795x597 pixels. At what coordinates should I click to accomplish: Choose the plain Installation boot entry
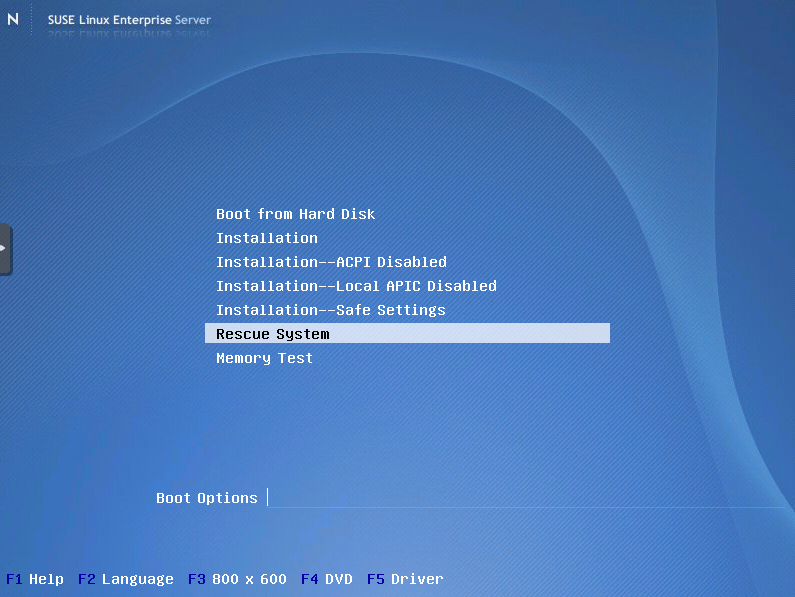coord(267,238)
